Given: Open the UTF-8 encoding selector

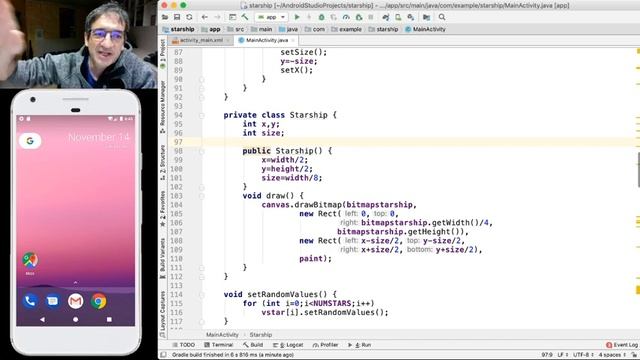Looking at the screenshot, I should pyautogui.click(x=583, y=355).
